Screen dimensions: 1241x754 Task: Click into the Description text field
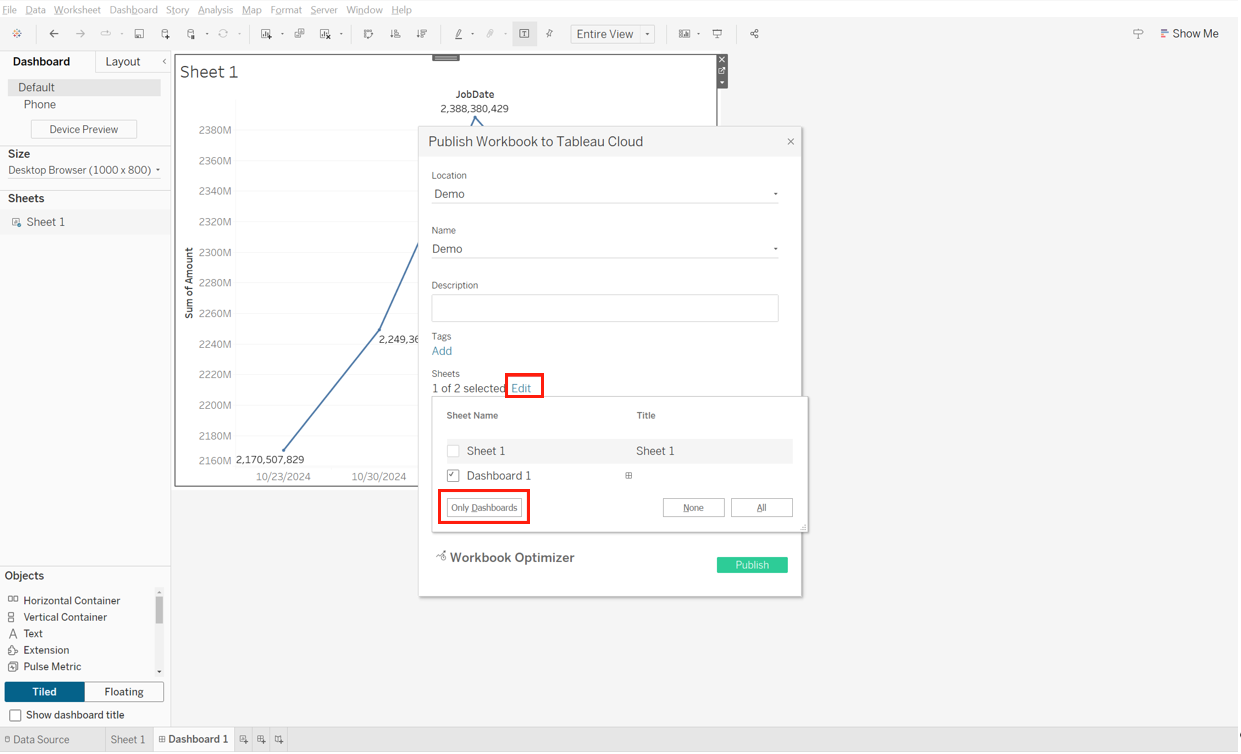[605, 308]
